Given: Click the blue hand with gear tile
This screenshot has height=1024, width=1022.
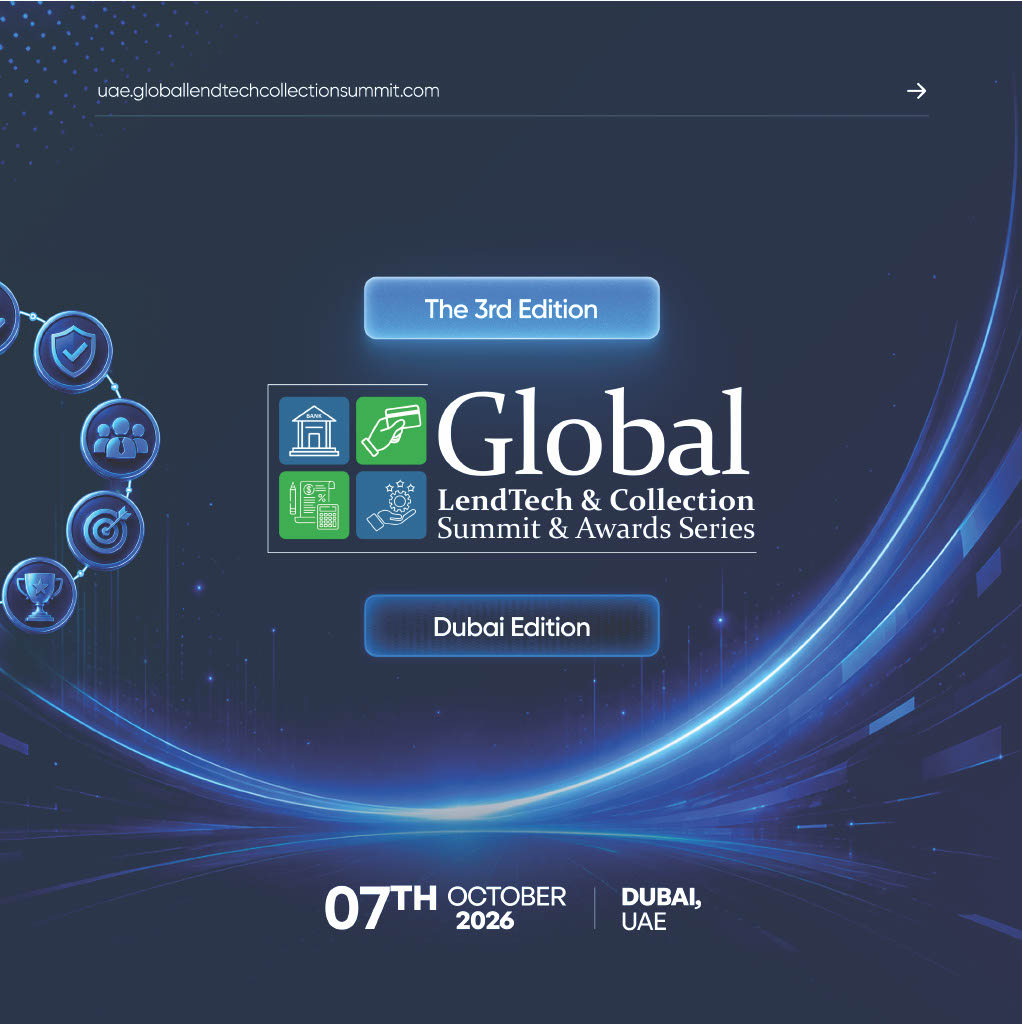Looking at the screenshot, I should 391,505.
